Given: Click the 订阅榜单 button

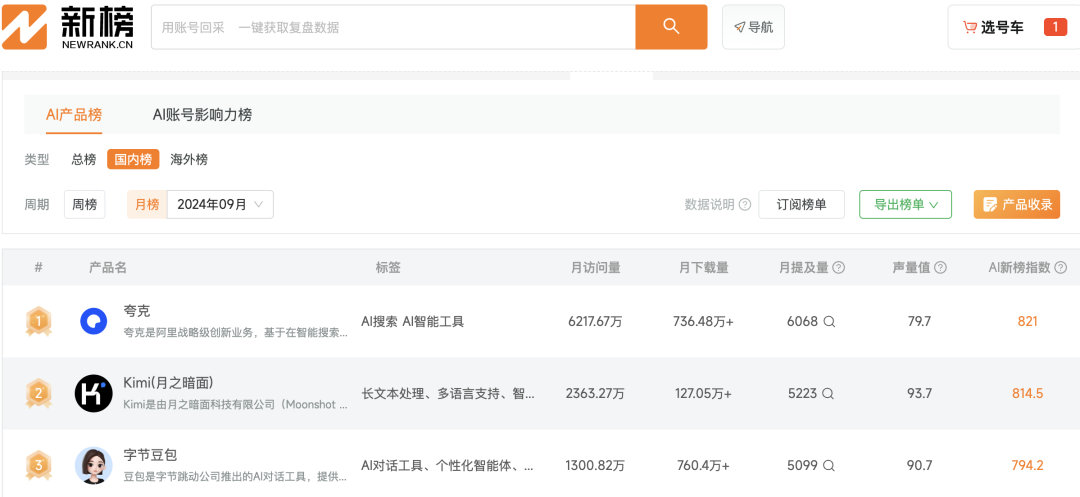Looking at the screenshot, I should [802, 204].
